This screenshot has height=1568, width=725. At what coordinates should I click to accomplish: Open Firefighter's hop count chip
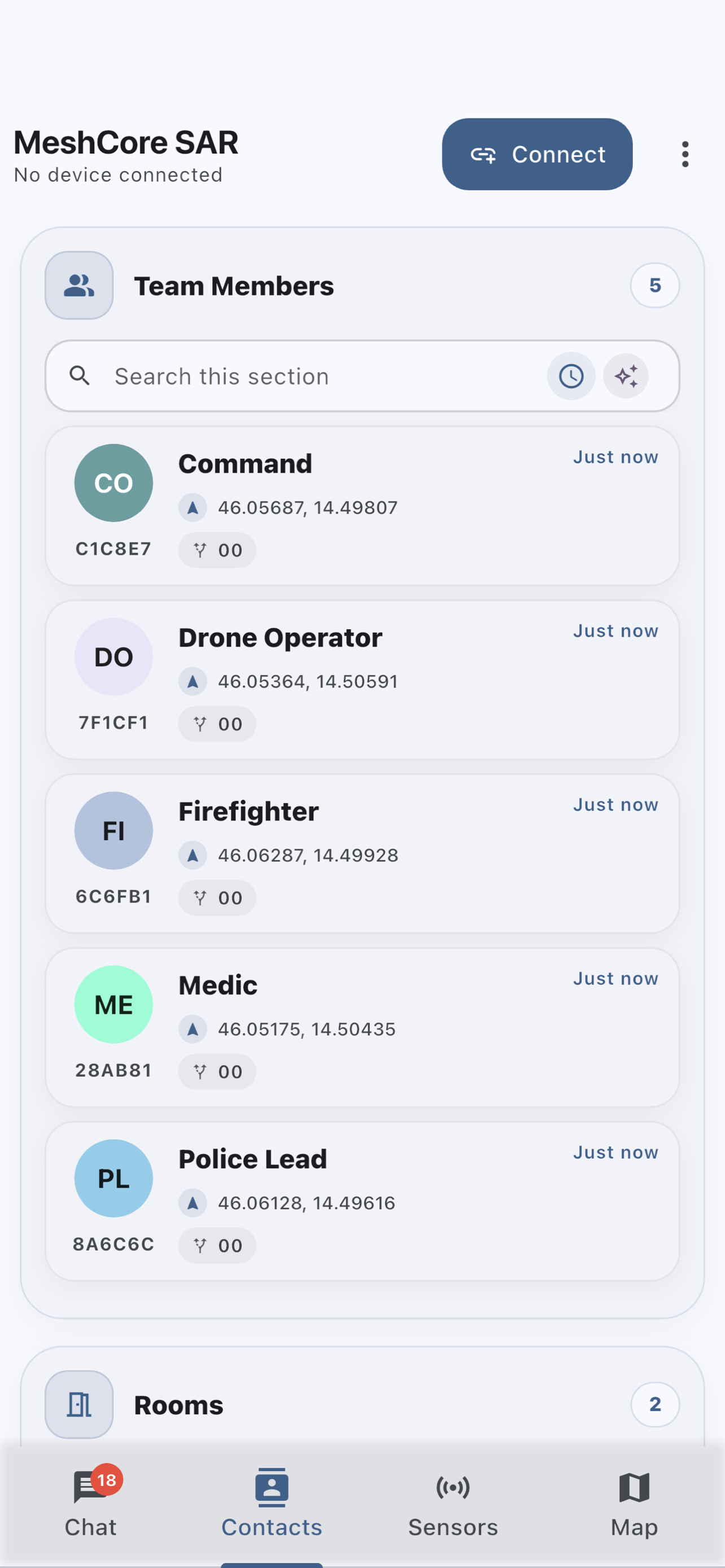pos(217,898)
